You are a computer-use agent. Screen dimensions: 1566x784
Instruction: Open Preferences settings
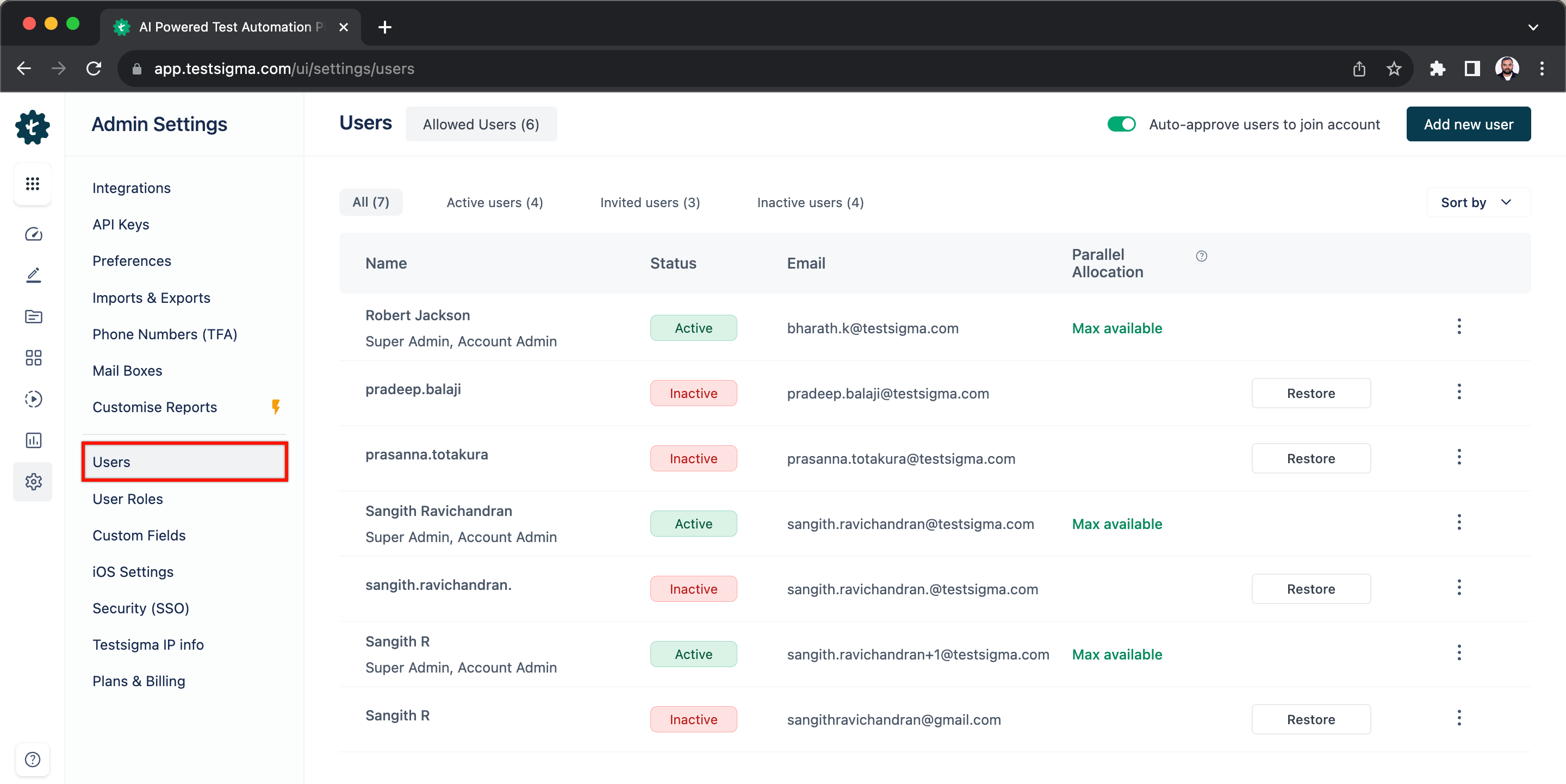pyautogui.click(x=132, y=261)
